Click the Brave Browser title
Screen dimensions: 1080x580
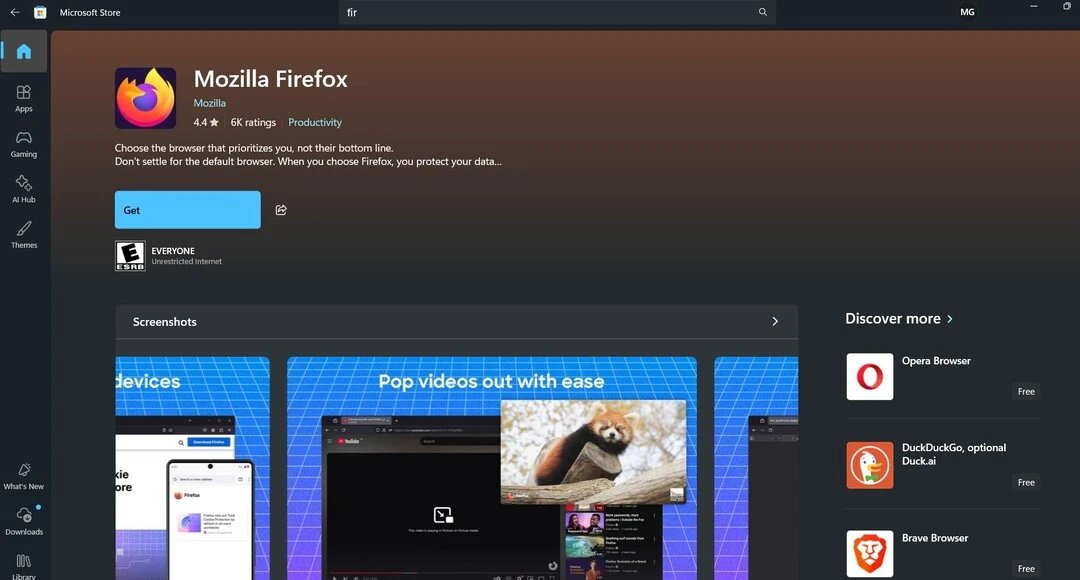[935, 538]
